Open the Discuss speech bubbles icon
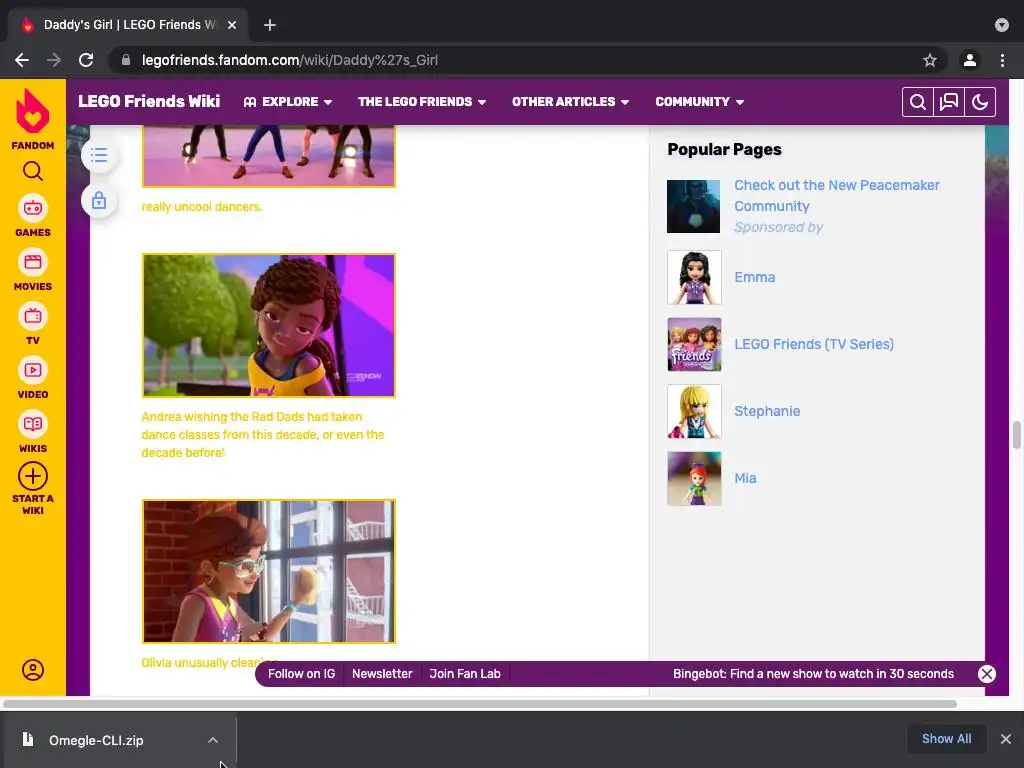1024x768 pixels. pyautogui.click(x=949, y=102)
